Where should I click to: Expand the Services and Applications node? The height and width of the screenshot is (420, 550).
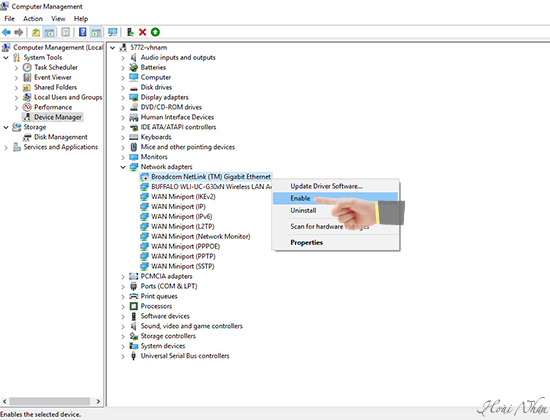pyautogui.click(x=6, y=147)
